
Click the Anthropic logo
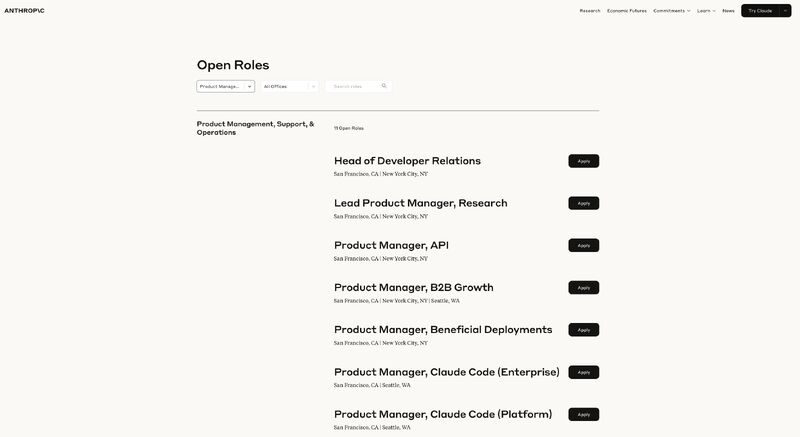[24, 11]
